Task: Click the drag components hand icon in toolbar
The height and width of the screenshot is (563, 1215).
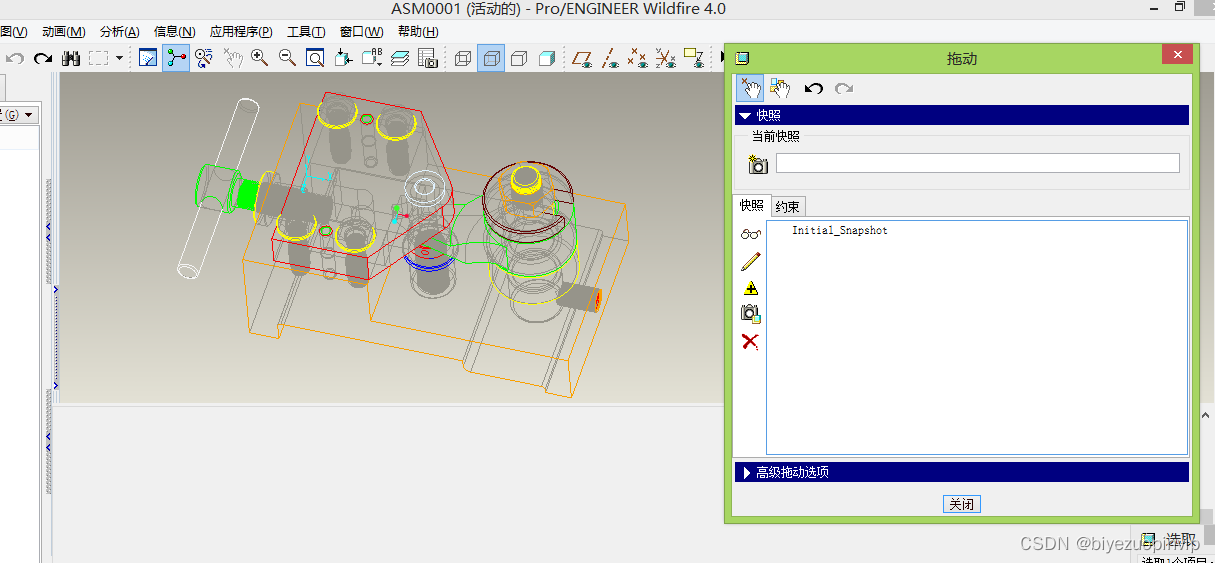Action: click(x=232, y=58)
